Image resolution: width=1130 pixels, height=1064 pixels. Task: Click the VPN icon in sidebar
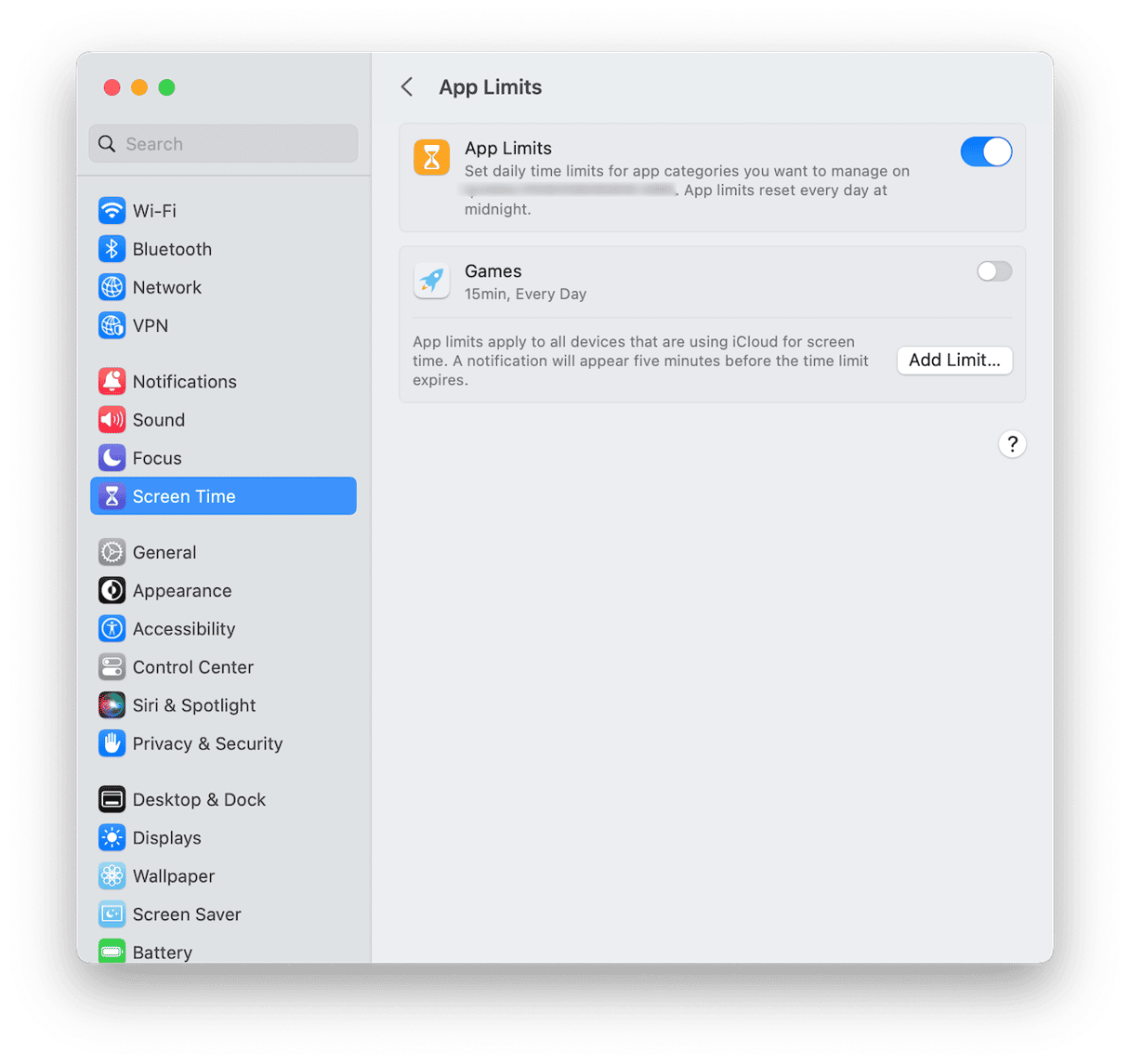112,325
